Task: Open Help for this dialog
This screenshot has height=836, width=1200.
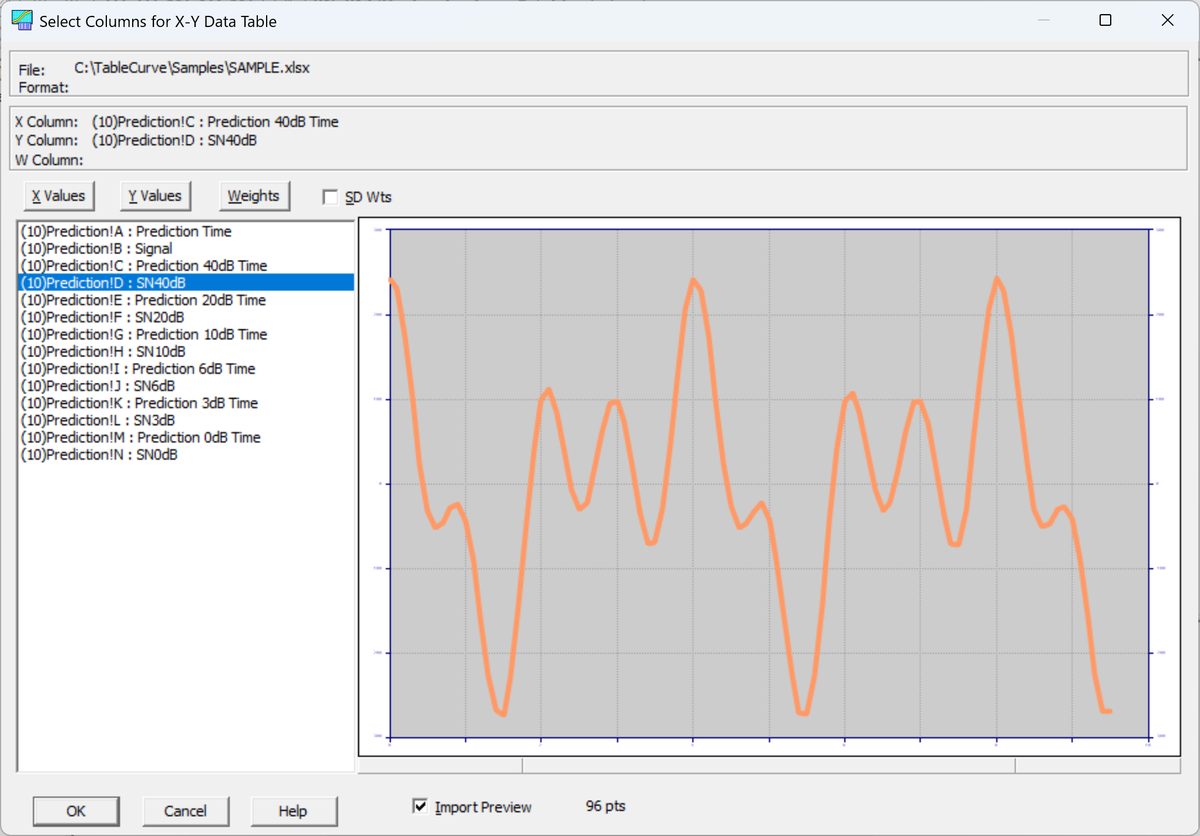Action: [x=293, y=811]
